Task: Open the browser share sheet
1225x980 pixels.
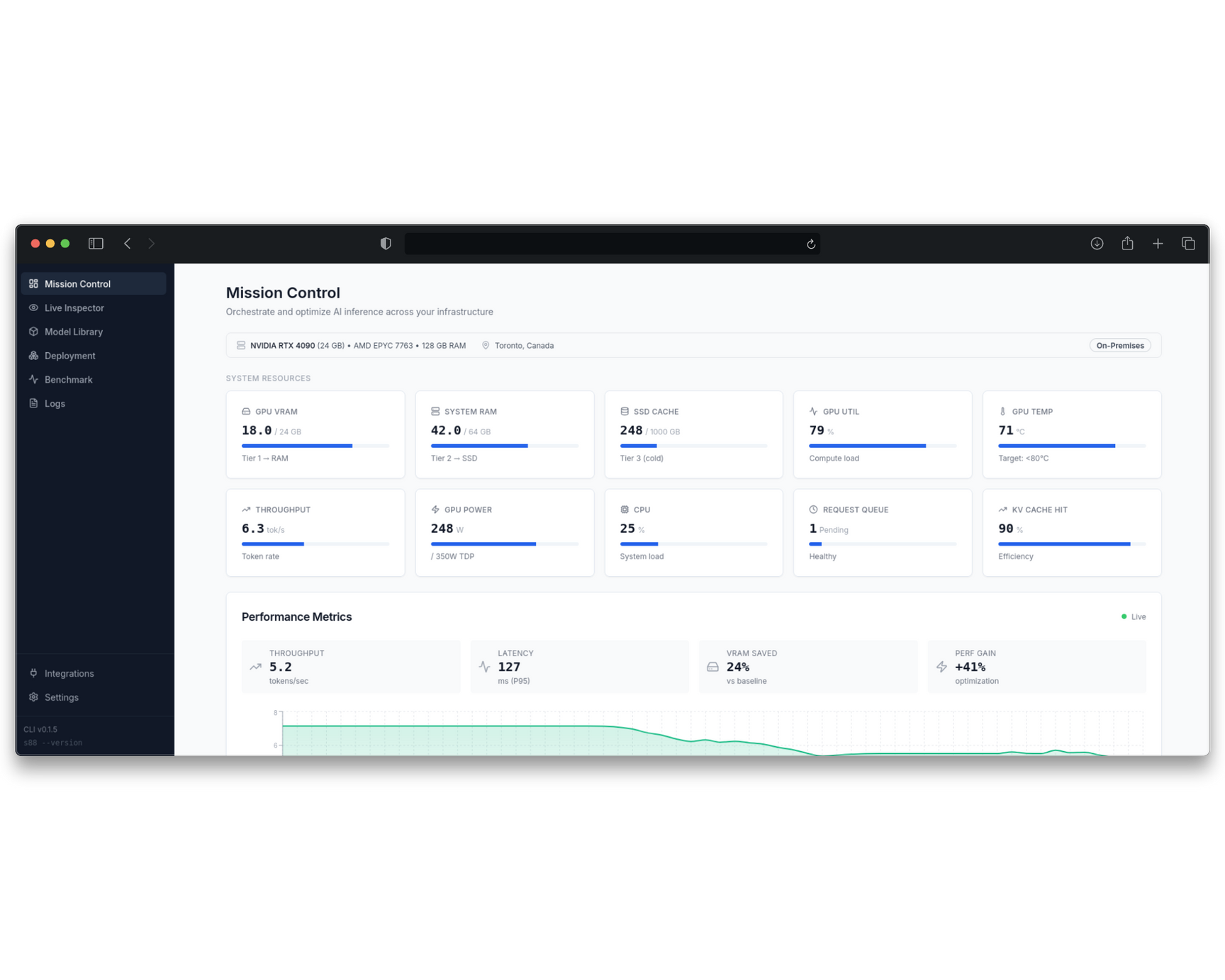Action: click(x=1127, y=243)
